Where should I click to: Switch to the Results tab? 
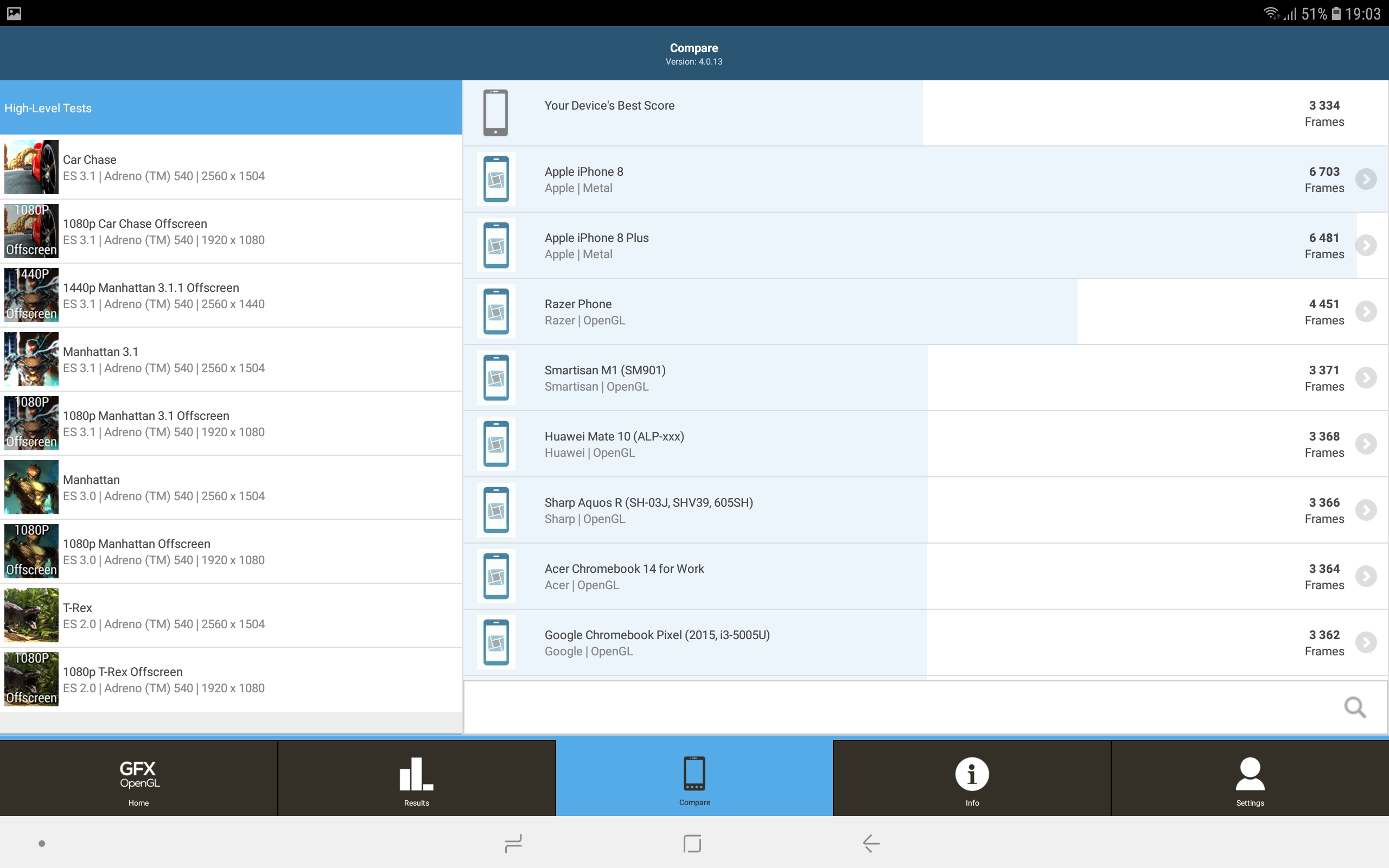click(417, 778)
